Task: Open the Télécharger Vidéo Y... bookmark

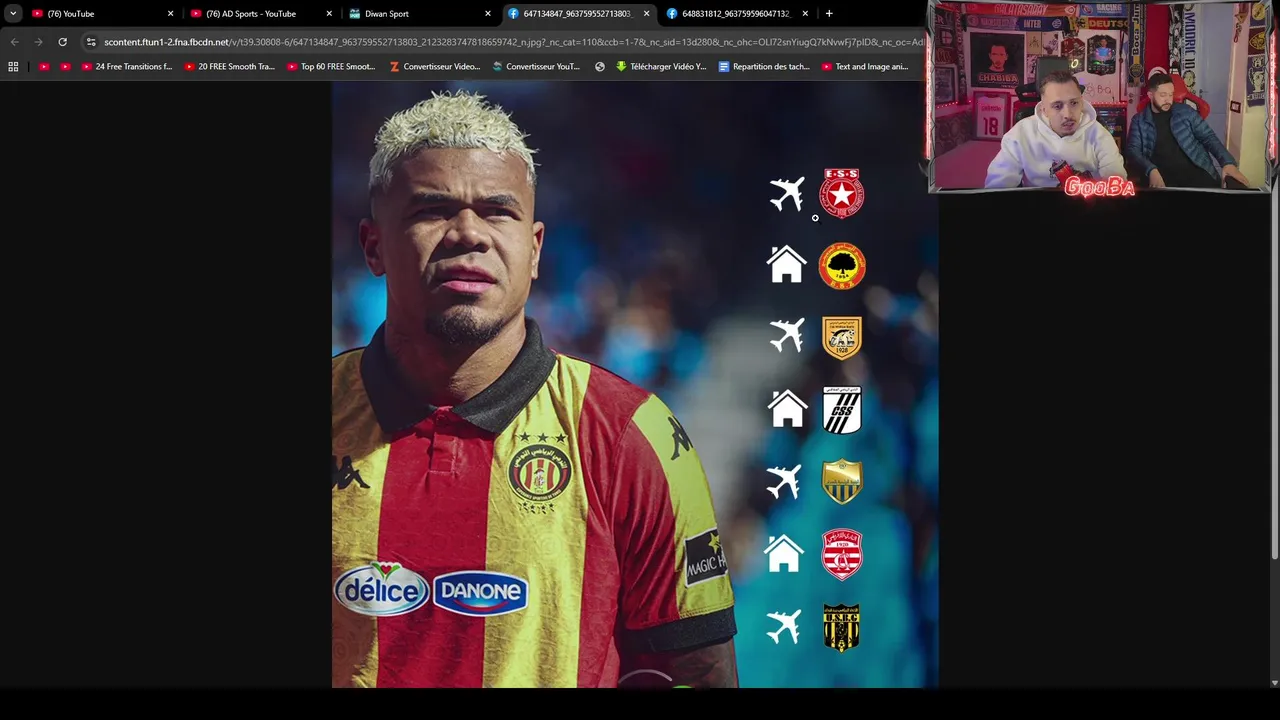Action: click(661, 67)
